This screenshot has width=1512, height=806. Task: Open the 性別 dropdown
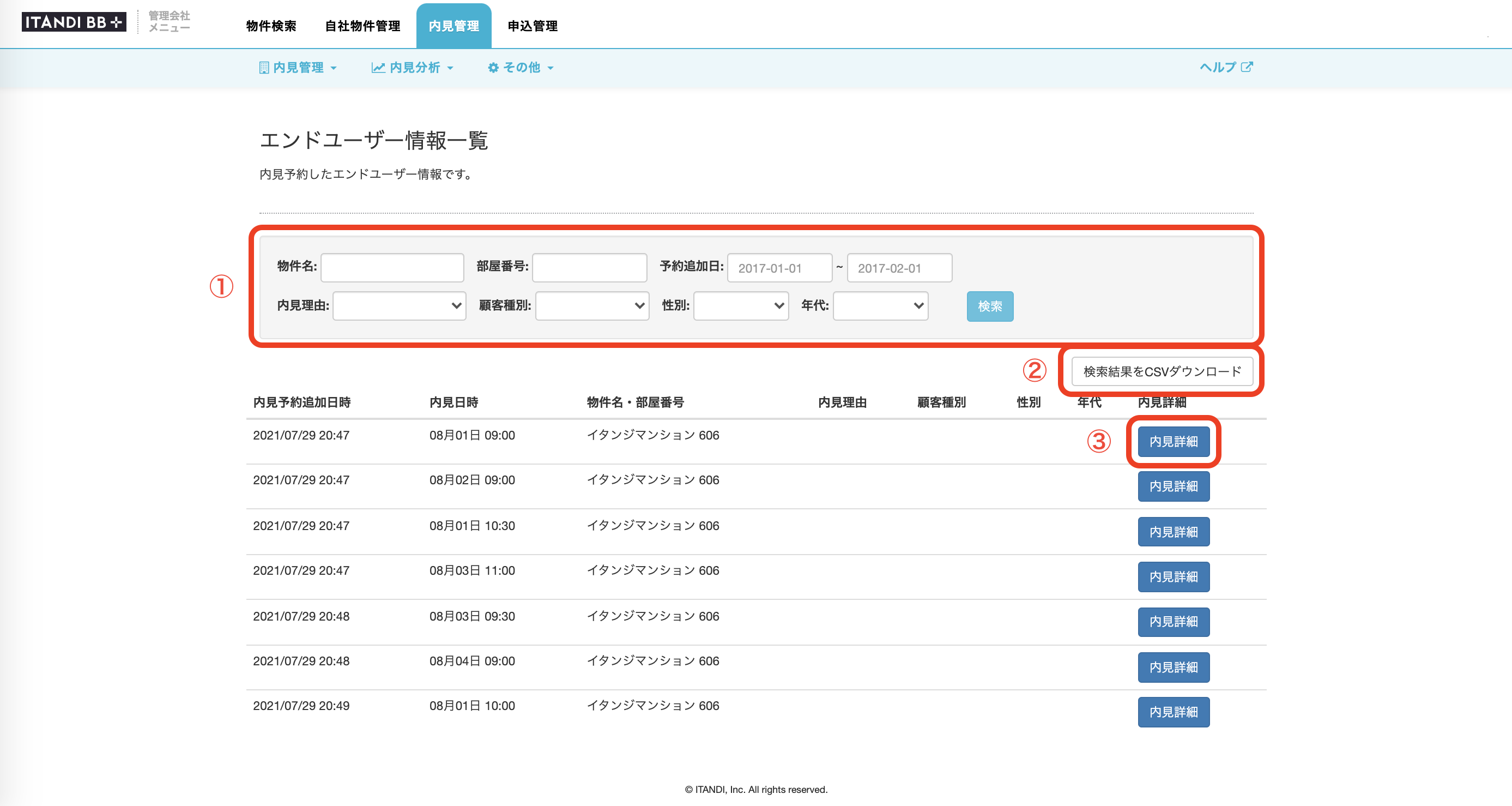coord(741,306)
